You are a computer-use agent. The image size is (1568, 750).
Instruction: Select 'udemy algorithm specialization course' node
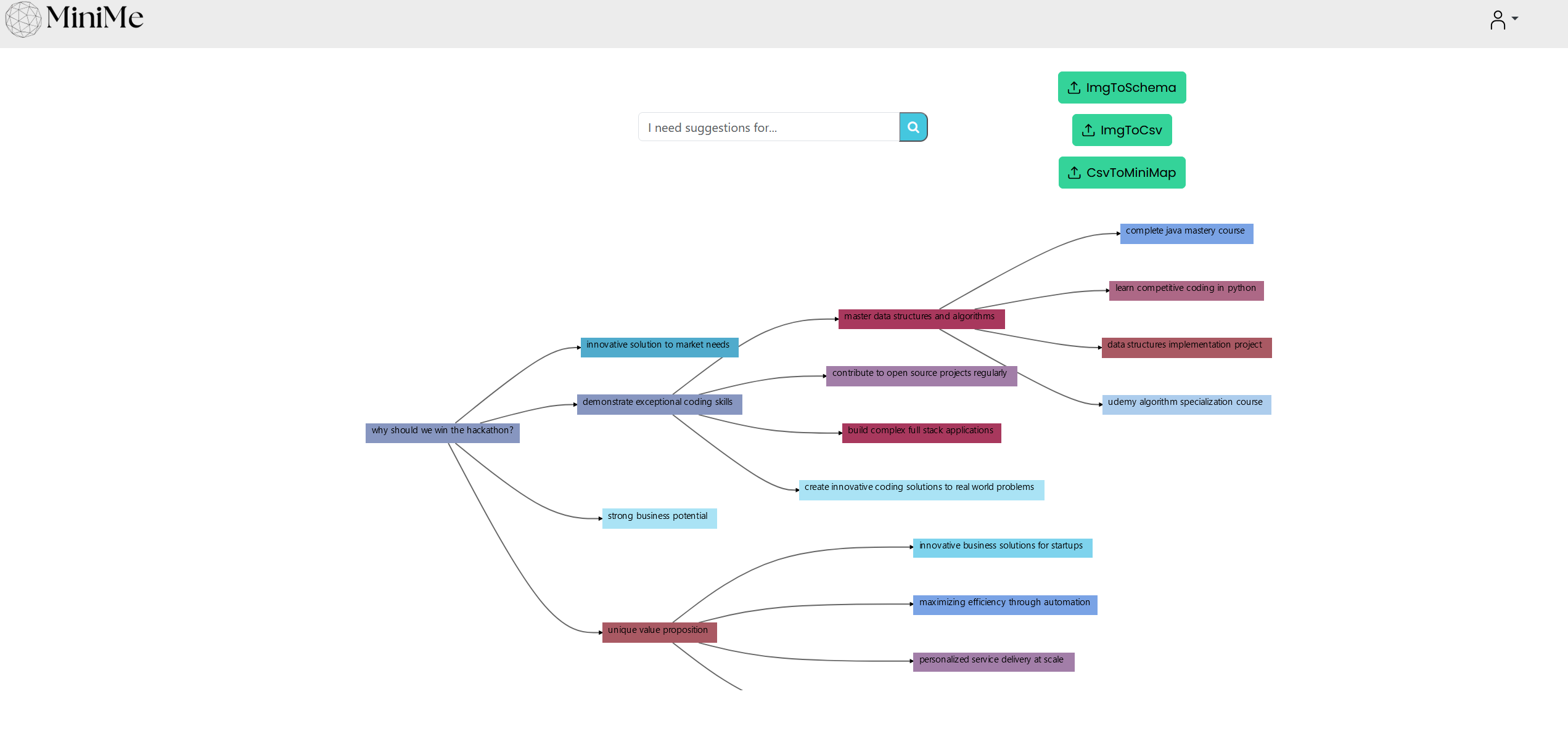1186,404
